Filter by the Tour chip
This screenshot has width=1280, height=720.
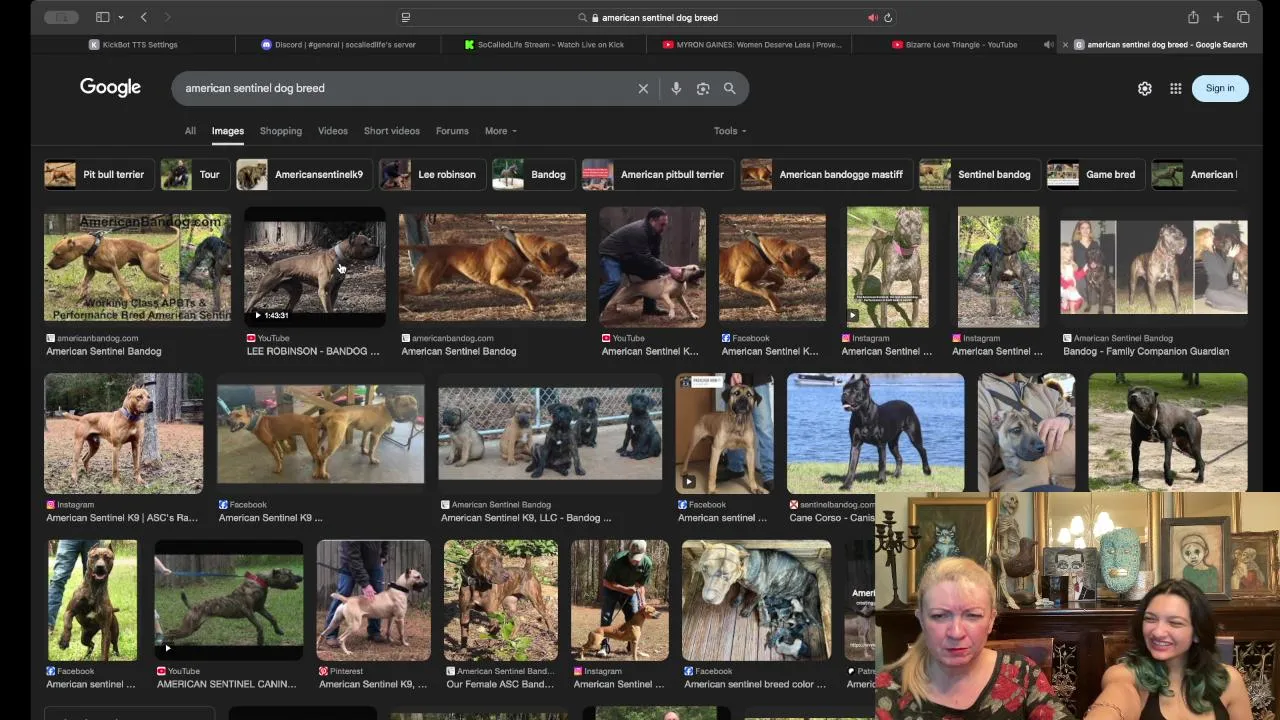tap(194, 174)
